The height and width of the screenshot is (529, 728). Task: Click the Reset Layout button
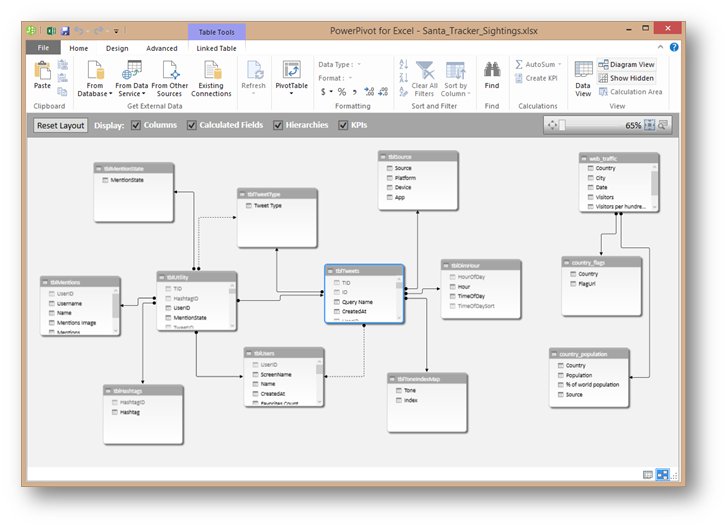click(60, 125)
